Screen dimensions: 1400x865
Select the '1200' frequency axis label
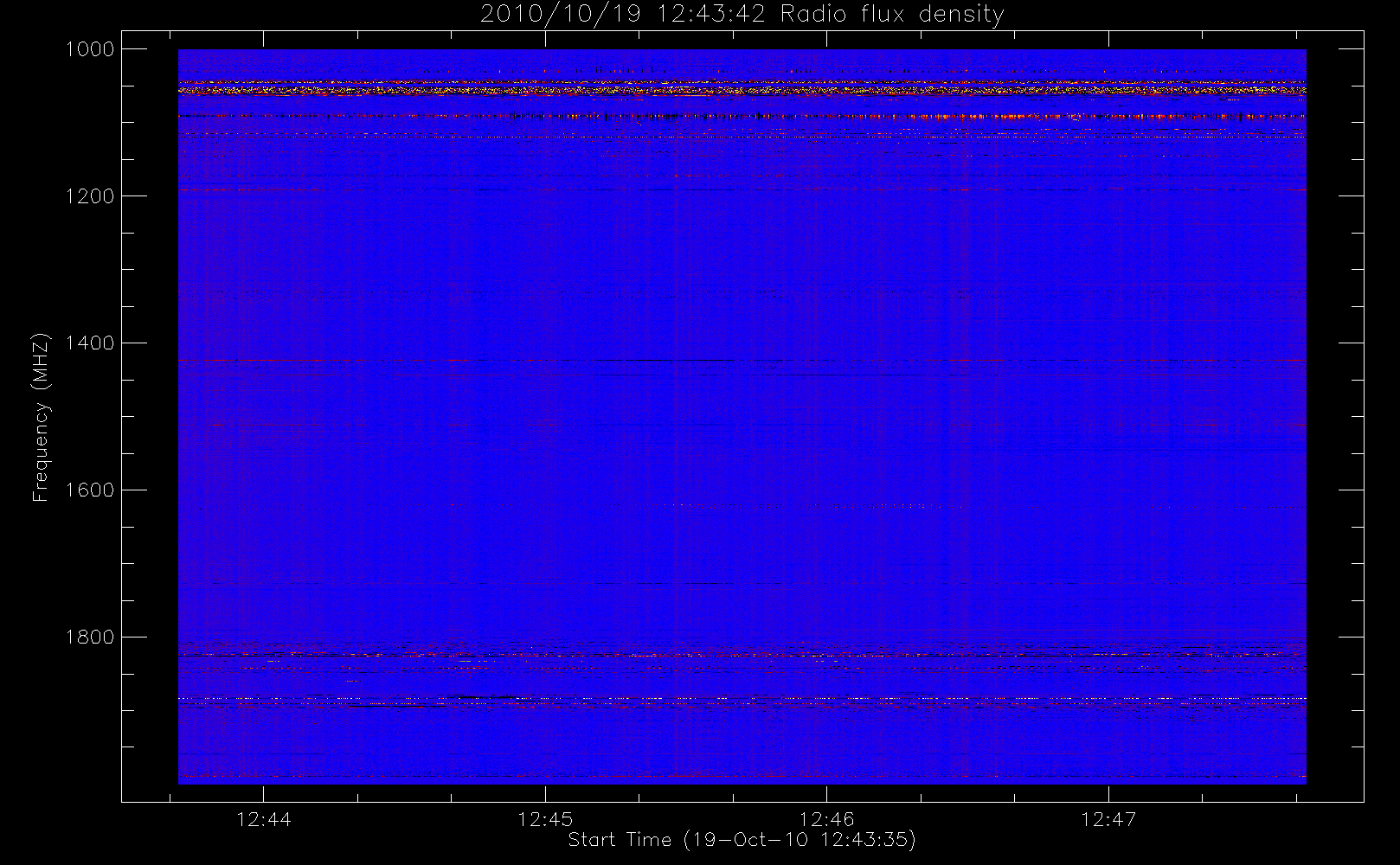tap(90, 196)
